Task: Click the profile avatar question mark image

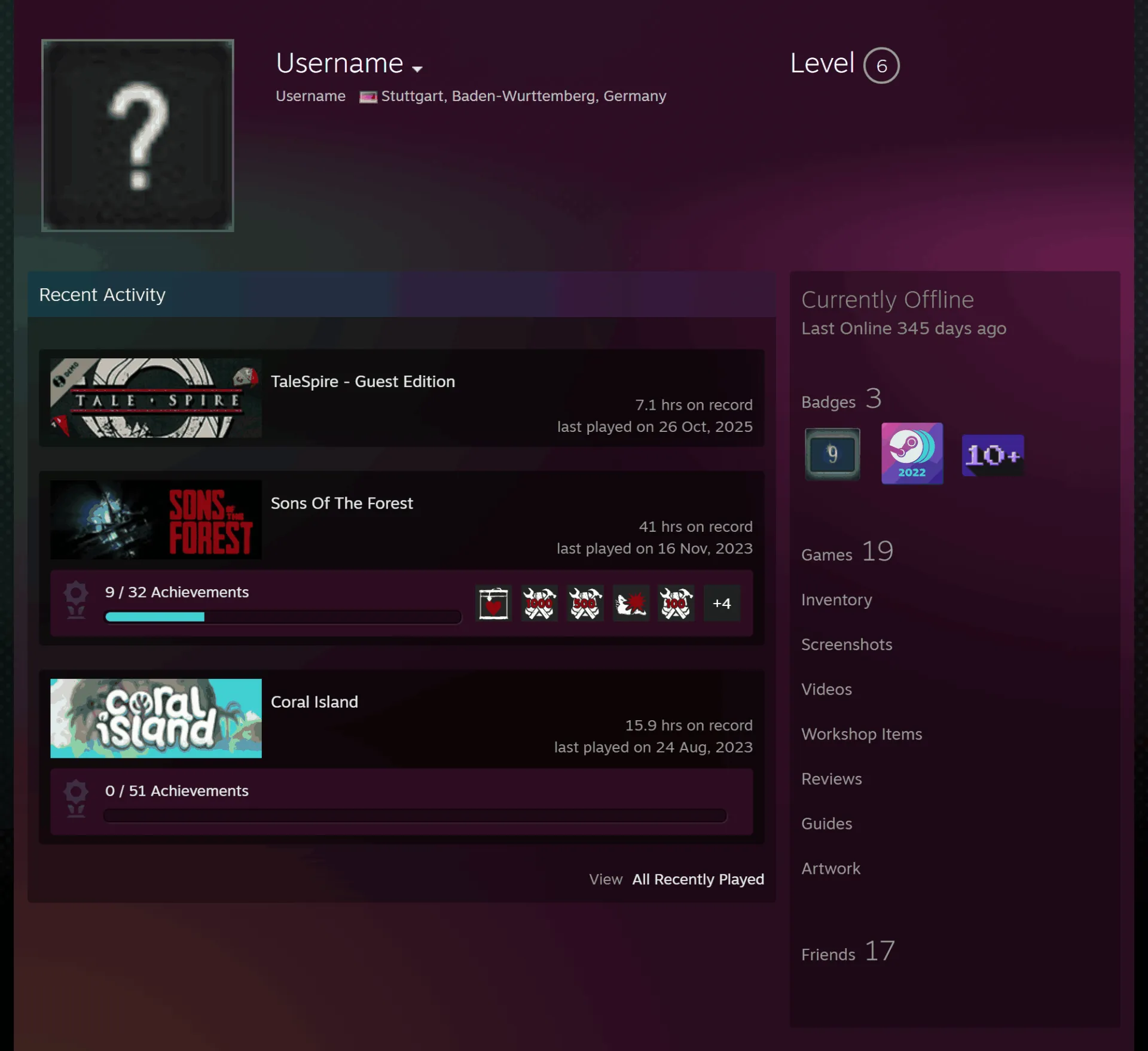Action: click(138, 135)
